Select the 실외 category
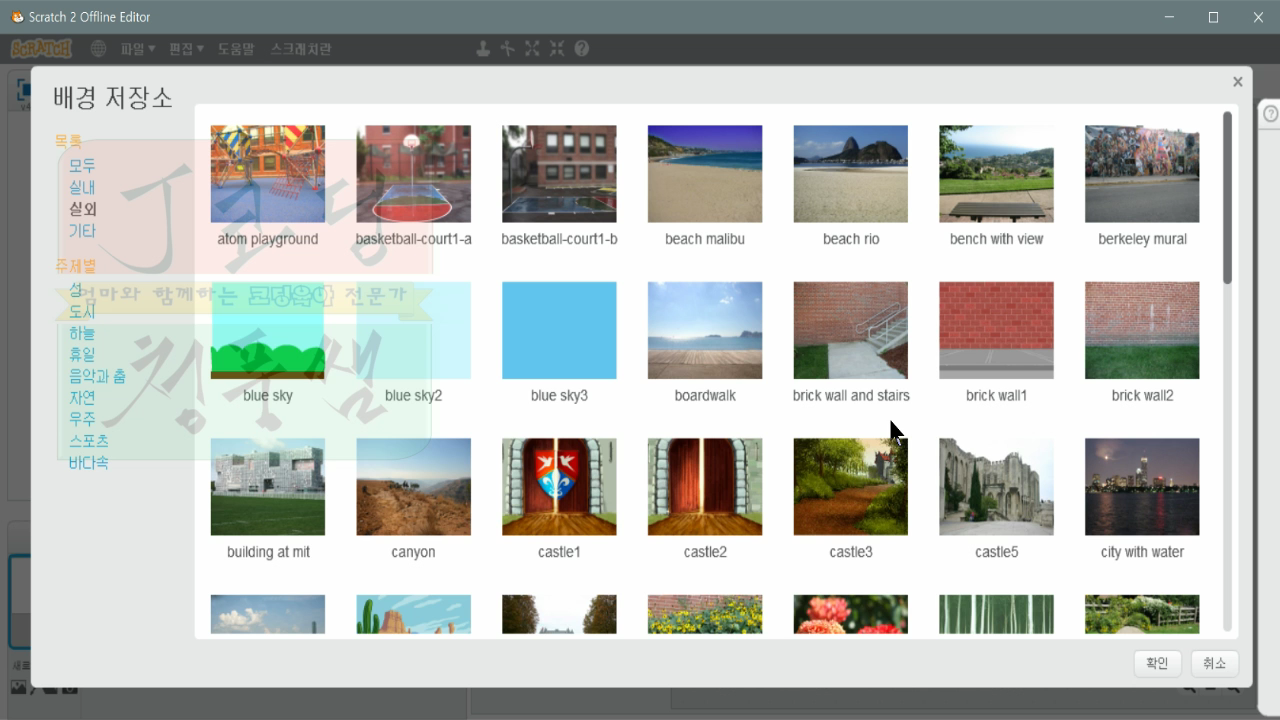 coord(82,209)
